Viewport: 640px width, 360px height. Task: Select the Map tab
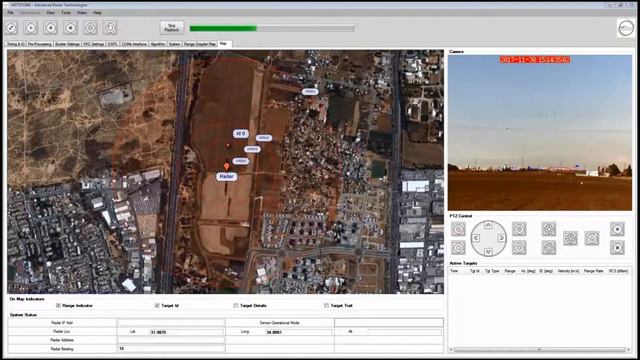pos(224,43)
